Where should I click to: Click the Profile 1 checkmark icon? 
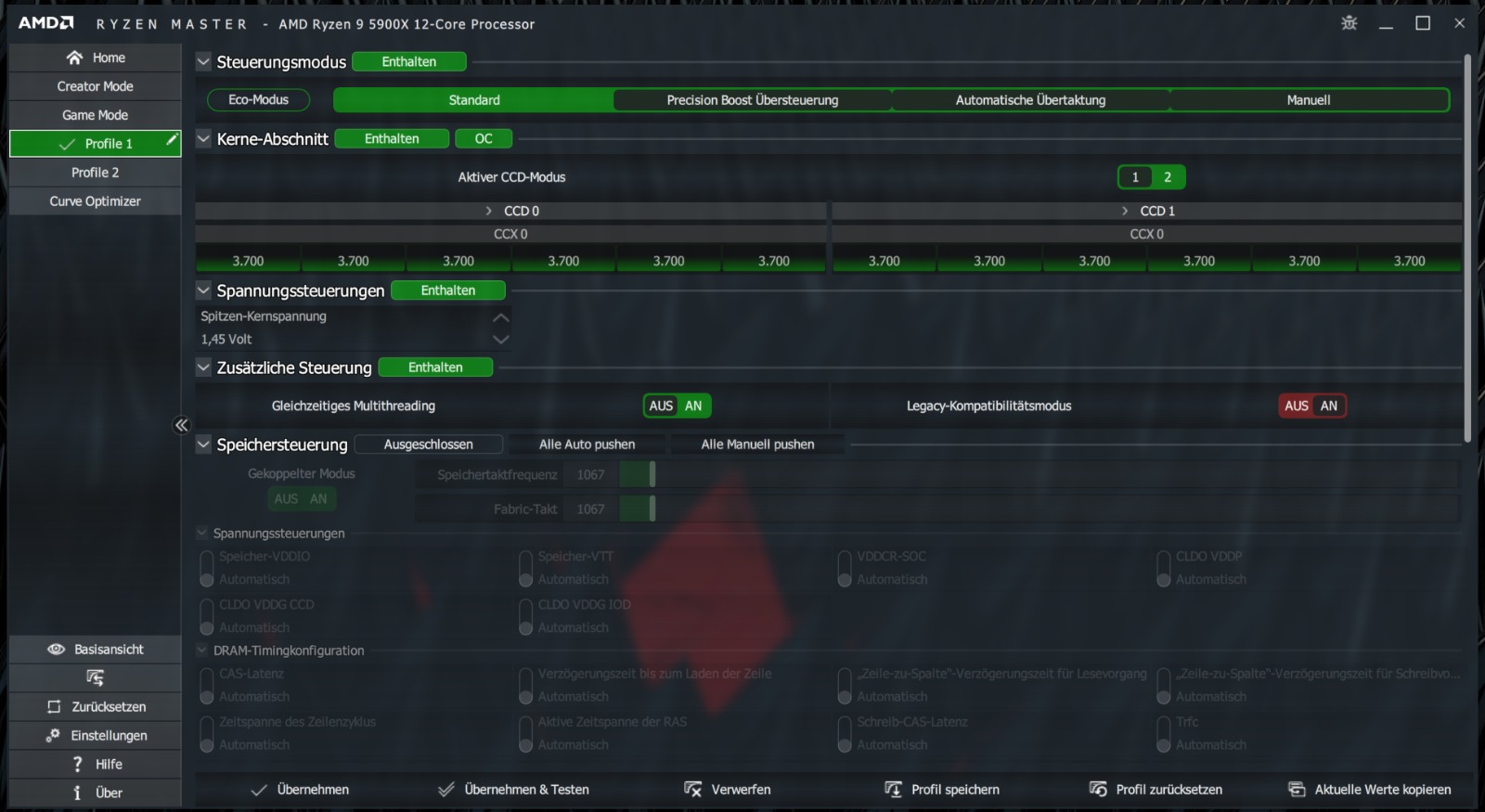[67, 144]
